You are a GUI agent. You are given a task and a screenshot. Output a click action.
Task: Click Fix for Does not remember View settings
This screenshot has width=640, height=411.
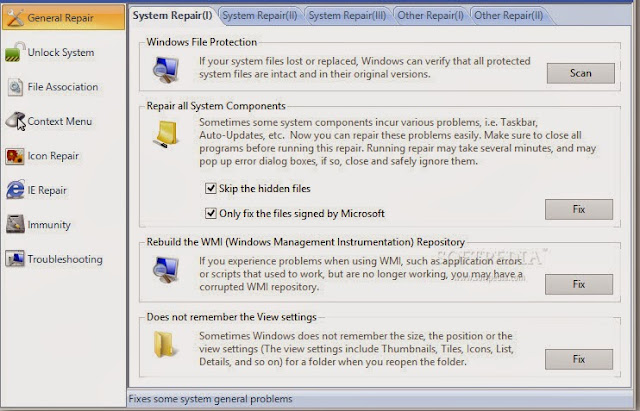[579, 359]
